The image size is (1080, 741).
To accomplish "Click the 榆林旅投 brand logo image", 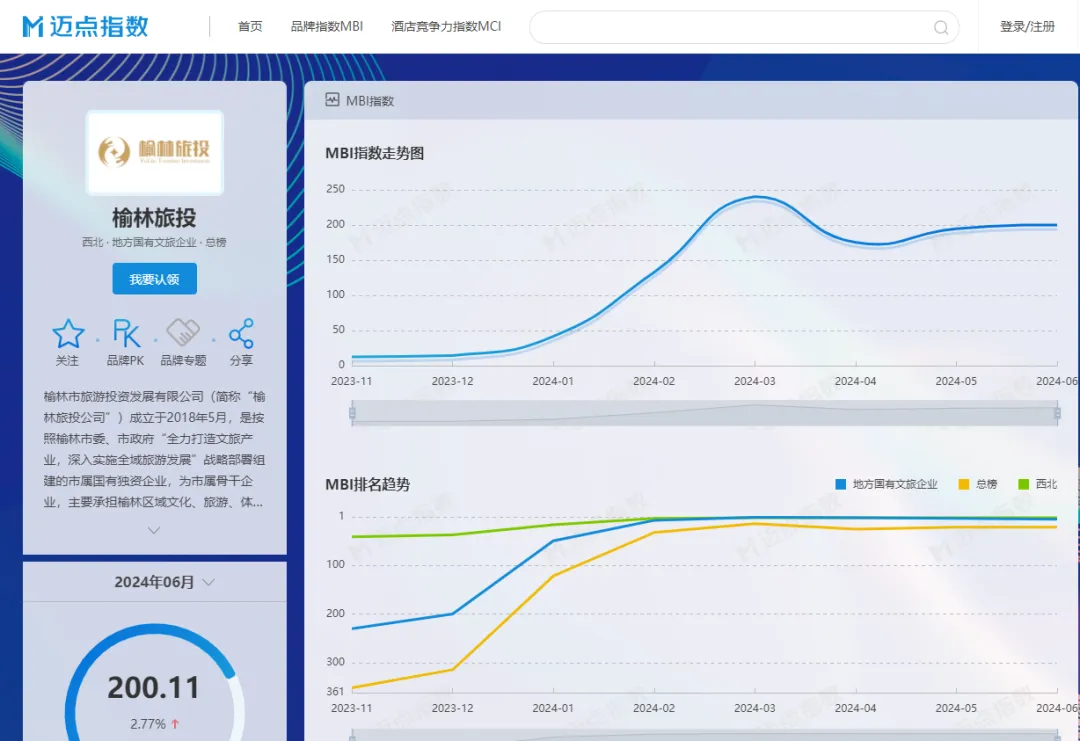I will tap(155, 152).
